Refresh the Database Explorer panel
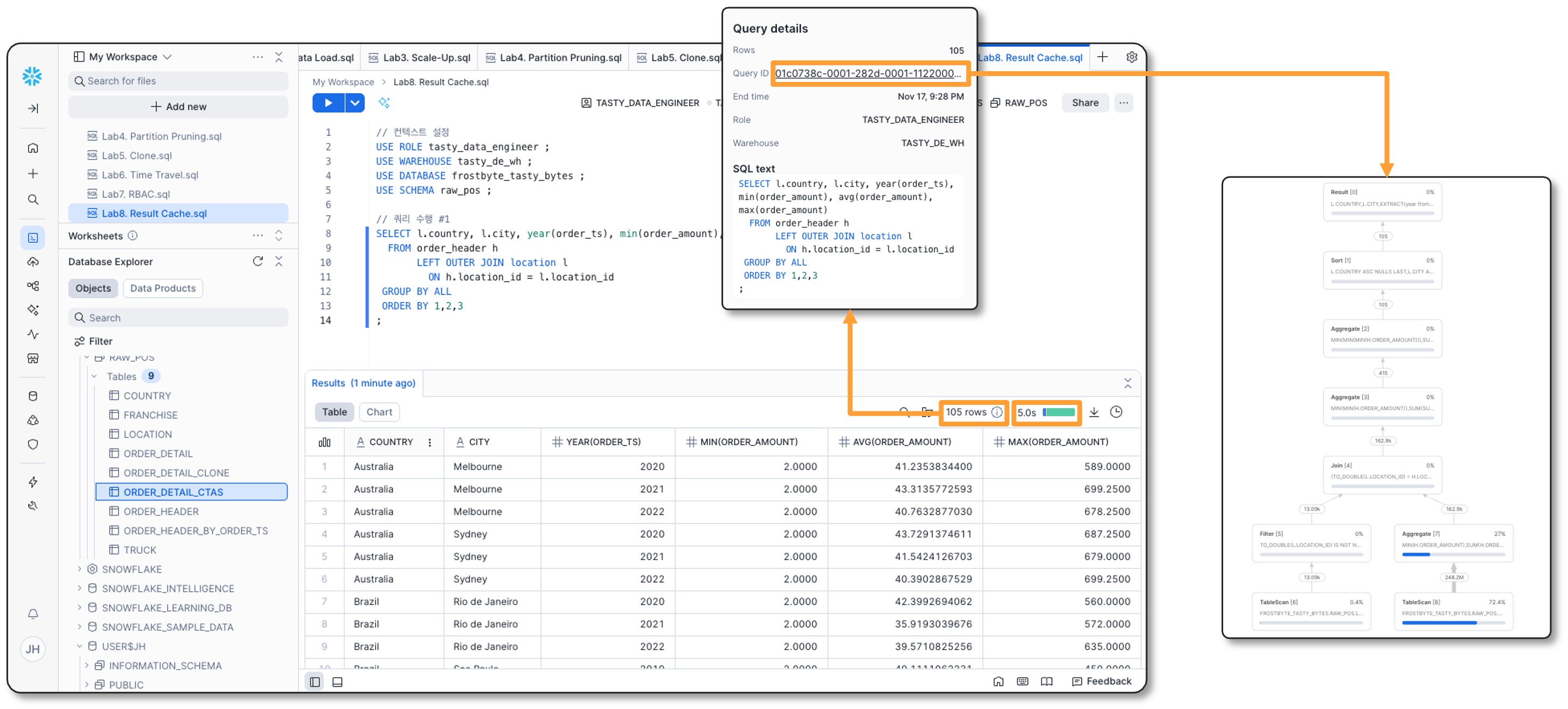This screenshot has height=709, width=1568. (258, 261)
